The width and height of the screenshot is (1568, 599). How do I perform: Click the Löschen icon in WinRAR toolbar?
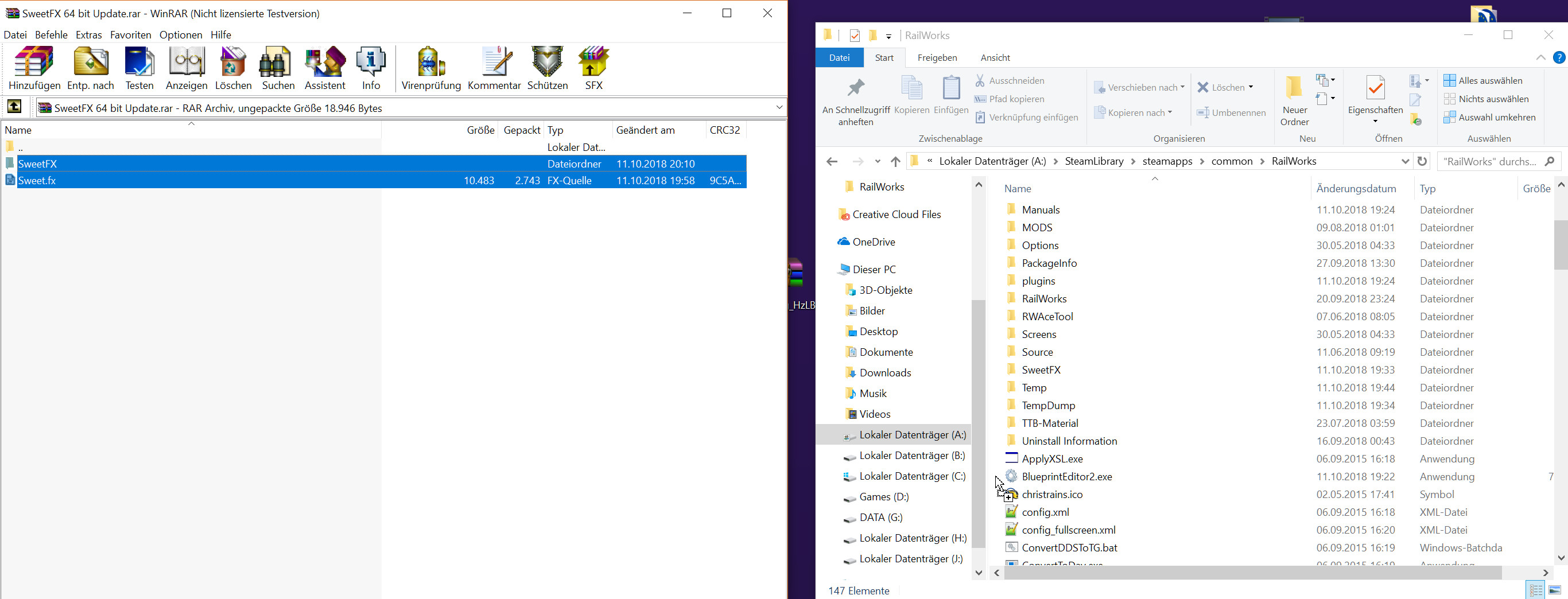tap(233, 68)
